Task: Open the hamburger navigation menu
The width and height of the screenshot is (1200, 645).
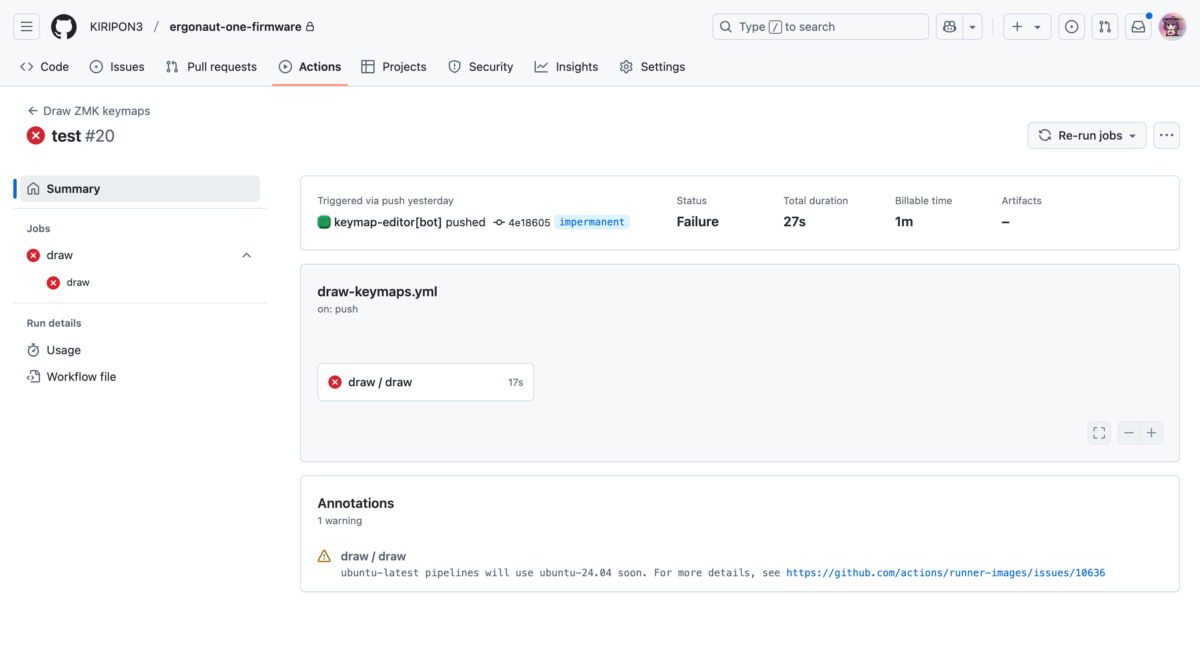Action: pos(26,27)
